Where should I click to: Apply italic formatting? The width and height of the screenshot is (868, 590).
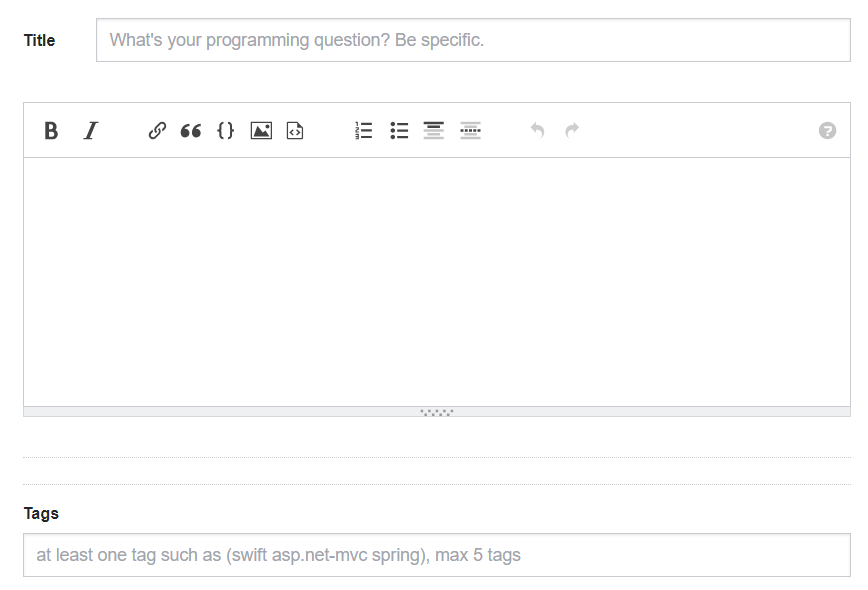90,131
